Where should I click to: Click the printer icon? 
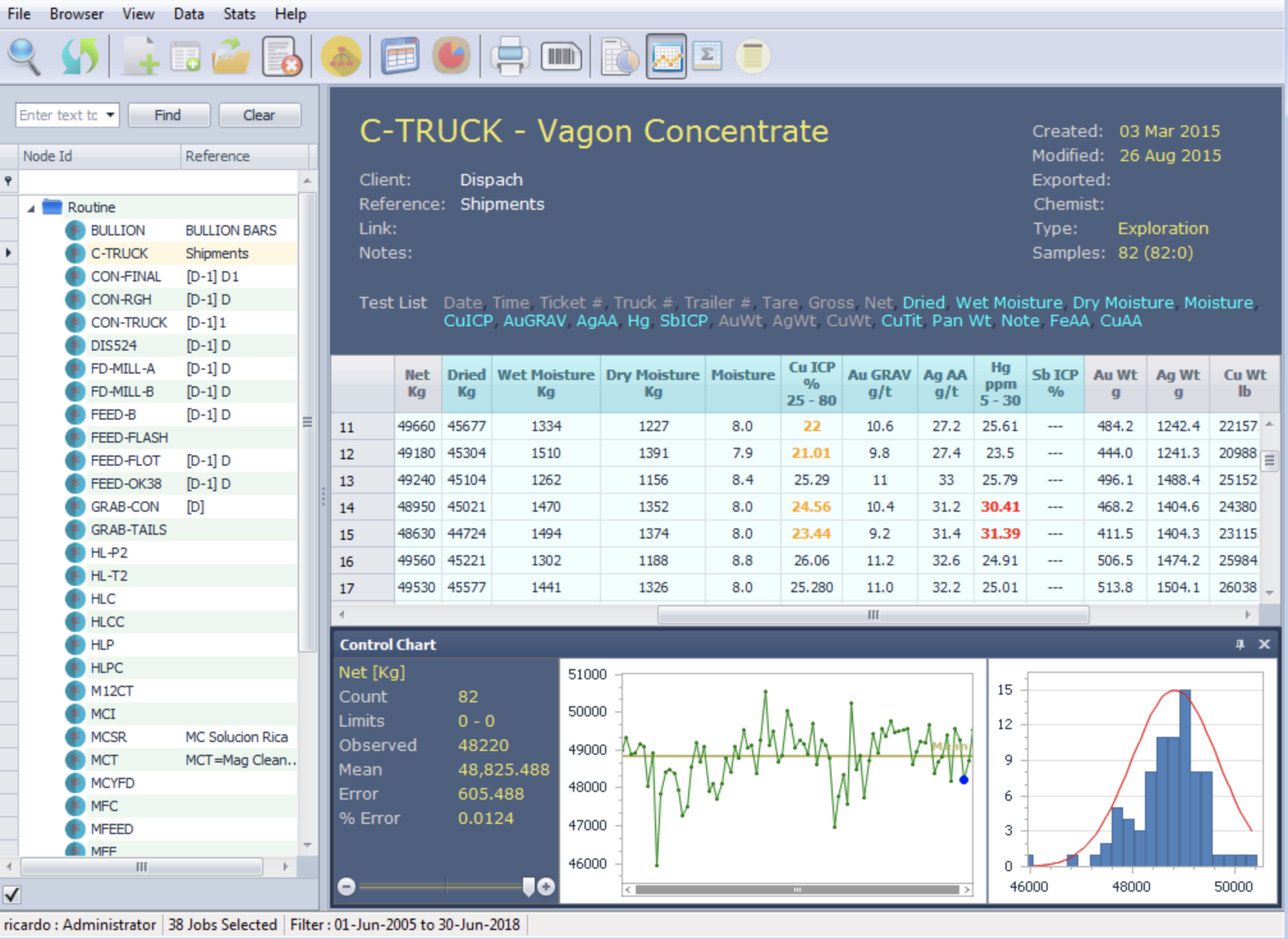[509, 57]
